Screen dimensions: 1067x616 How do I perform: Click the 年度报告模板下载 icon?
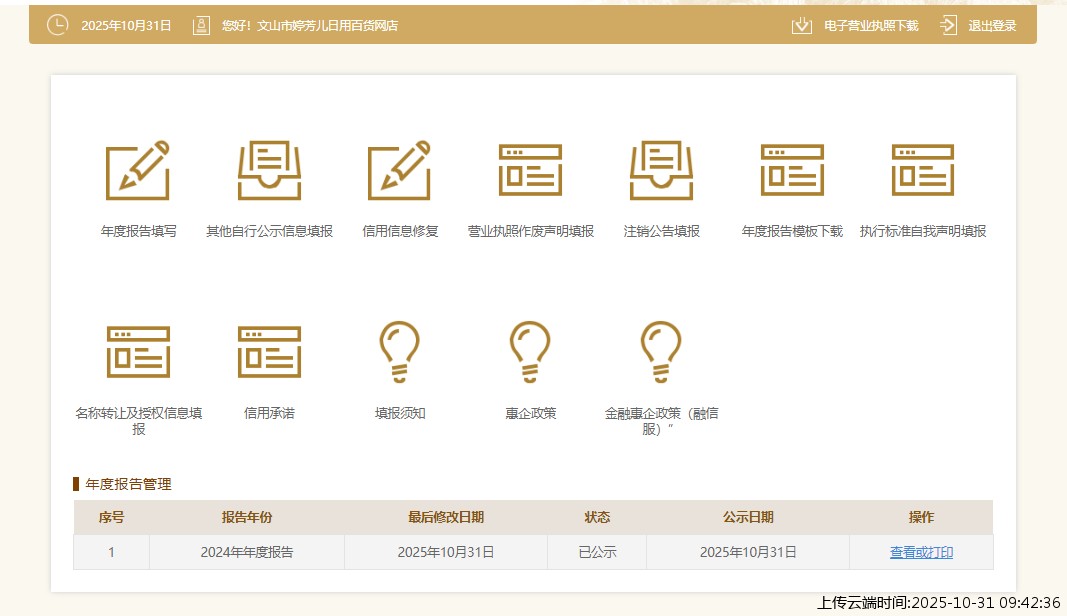click(792, 171)
